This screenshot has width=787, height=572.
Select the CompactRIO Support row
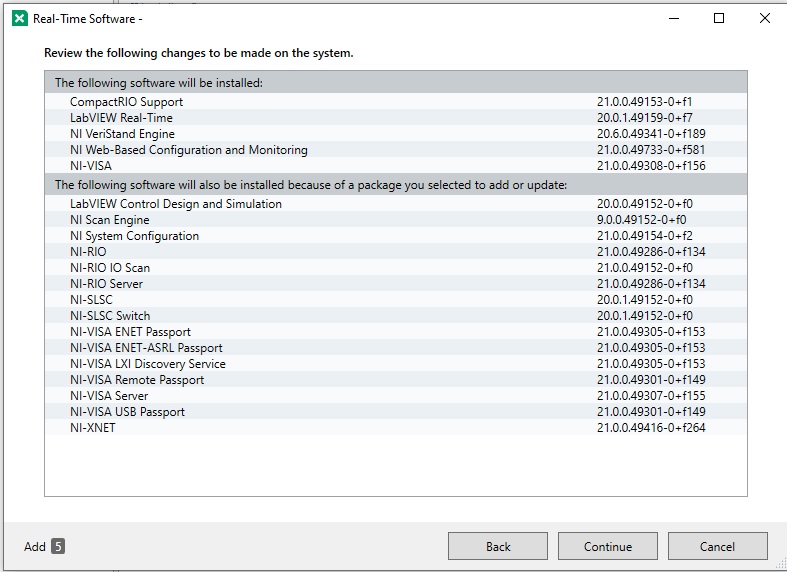[127, 102]
